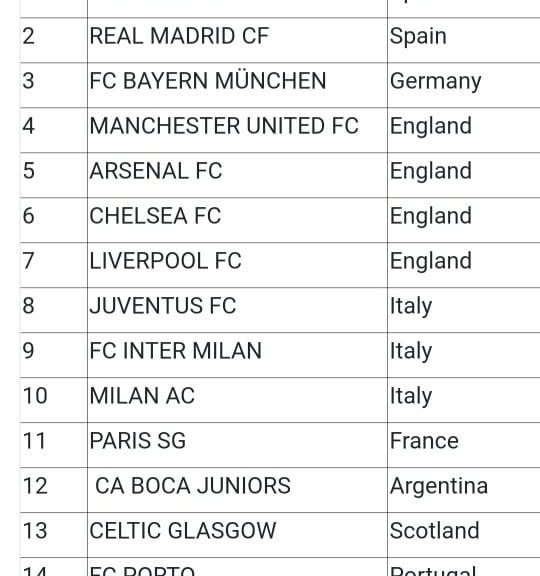Click the MANCHESTER UNITED FC cell
This screenshot has width=540, height=576.
click(x=237, y=130)
